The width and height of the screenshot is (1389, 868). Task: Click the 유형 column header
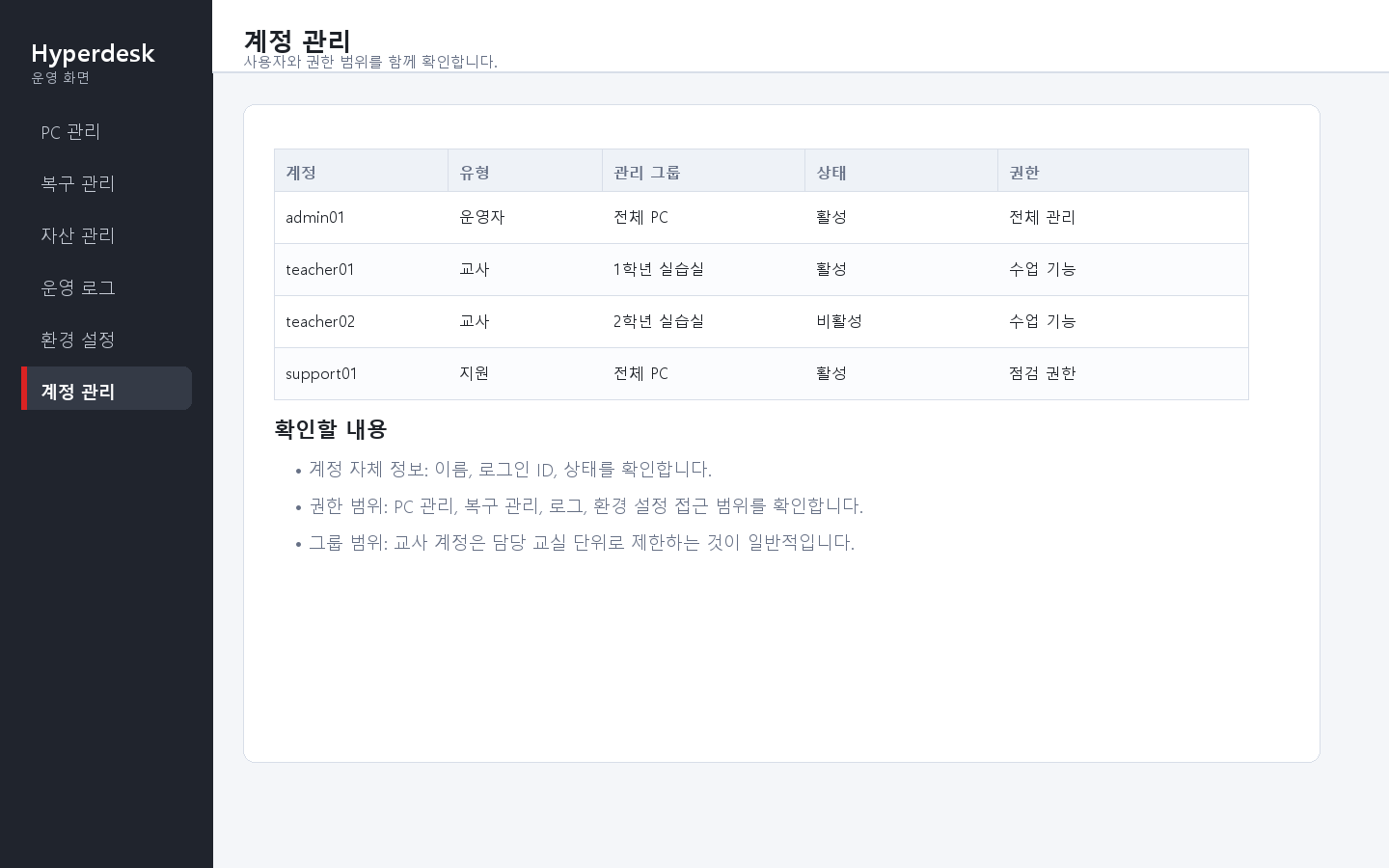(x=526, y=171)
